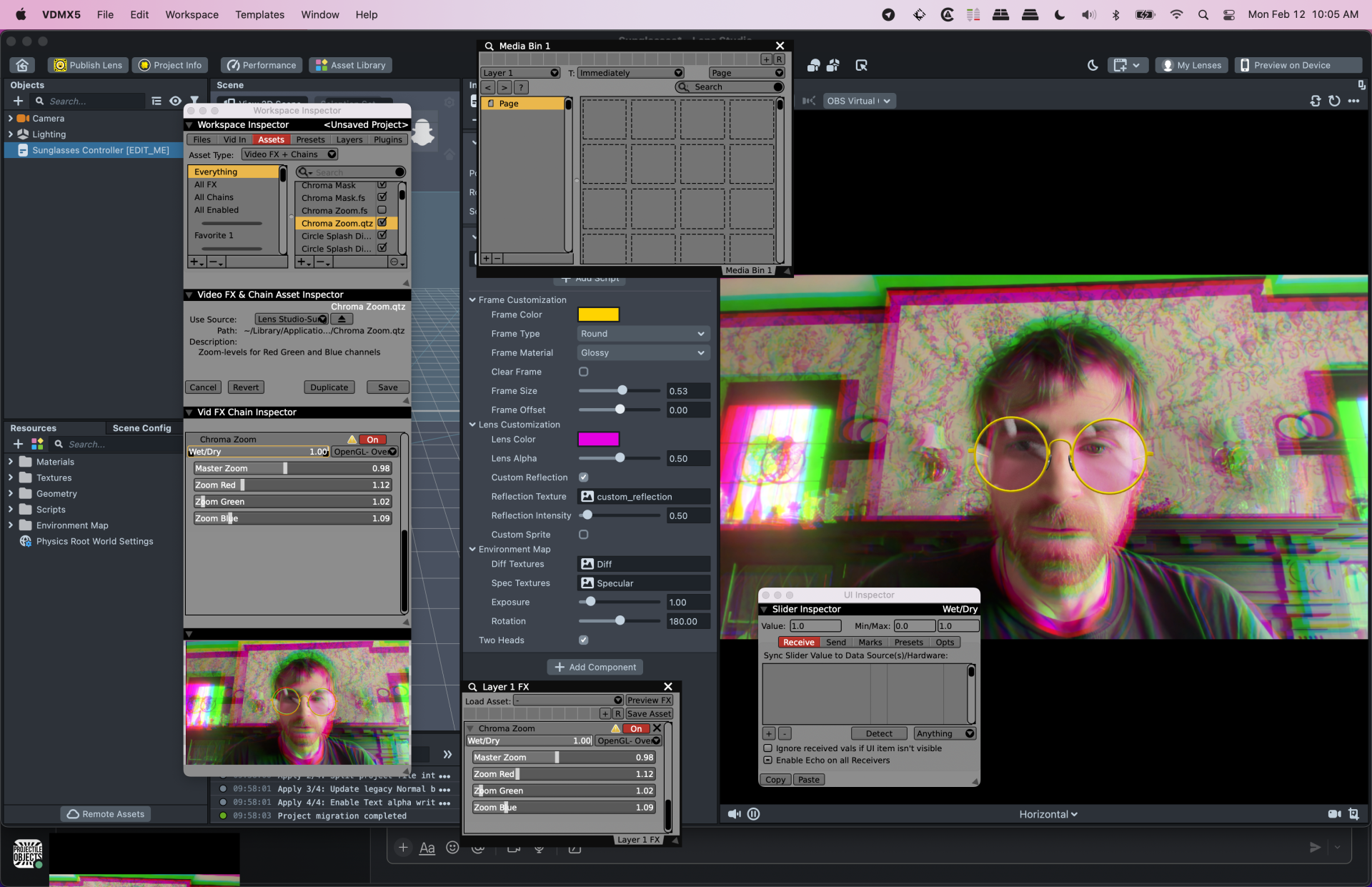The width and height of the screenshot is (1372, 887).
Task: Toggle Chroma Zoom.fs enabled checkbox
Action: [382, 210]
